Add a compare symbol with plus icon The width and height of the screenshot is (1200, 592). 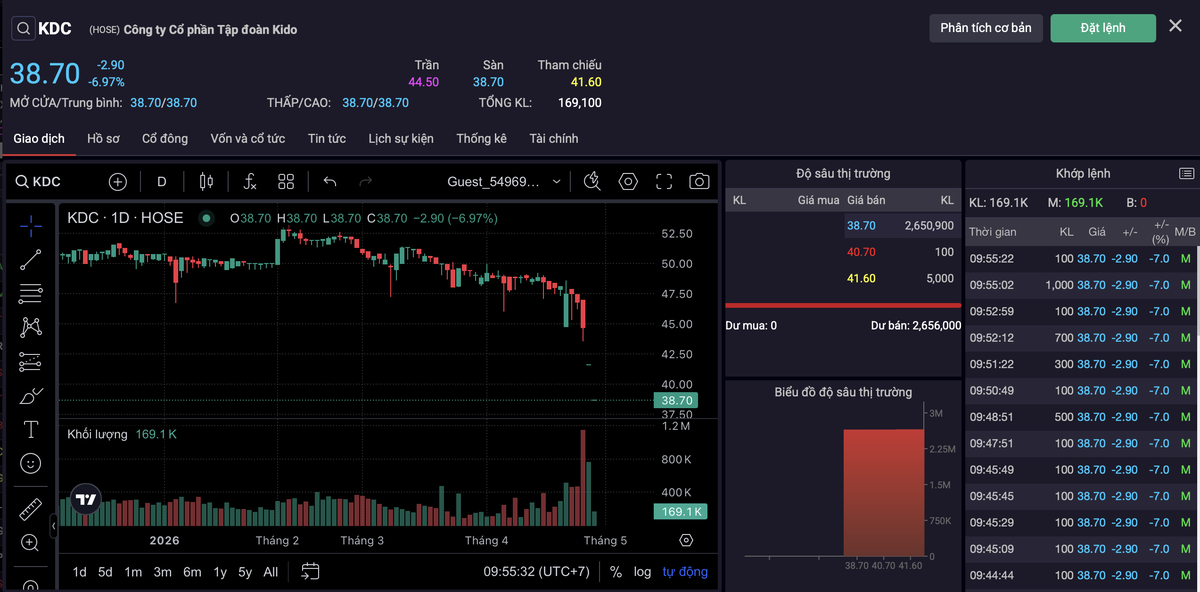118,181
